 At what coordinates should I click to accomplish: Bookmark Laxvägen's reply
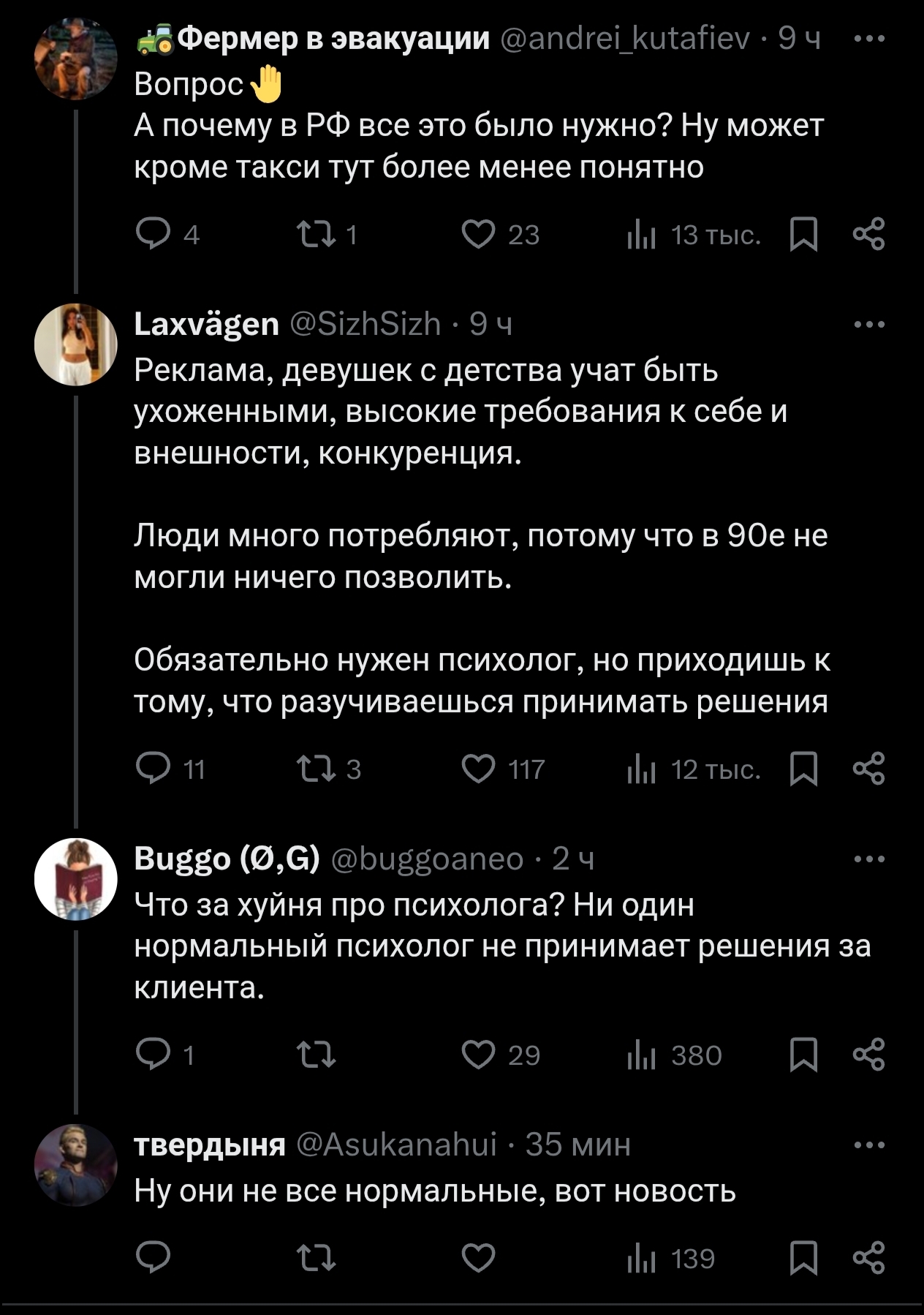804,769
